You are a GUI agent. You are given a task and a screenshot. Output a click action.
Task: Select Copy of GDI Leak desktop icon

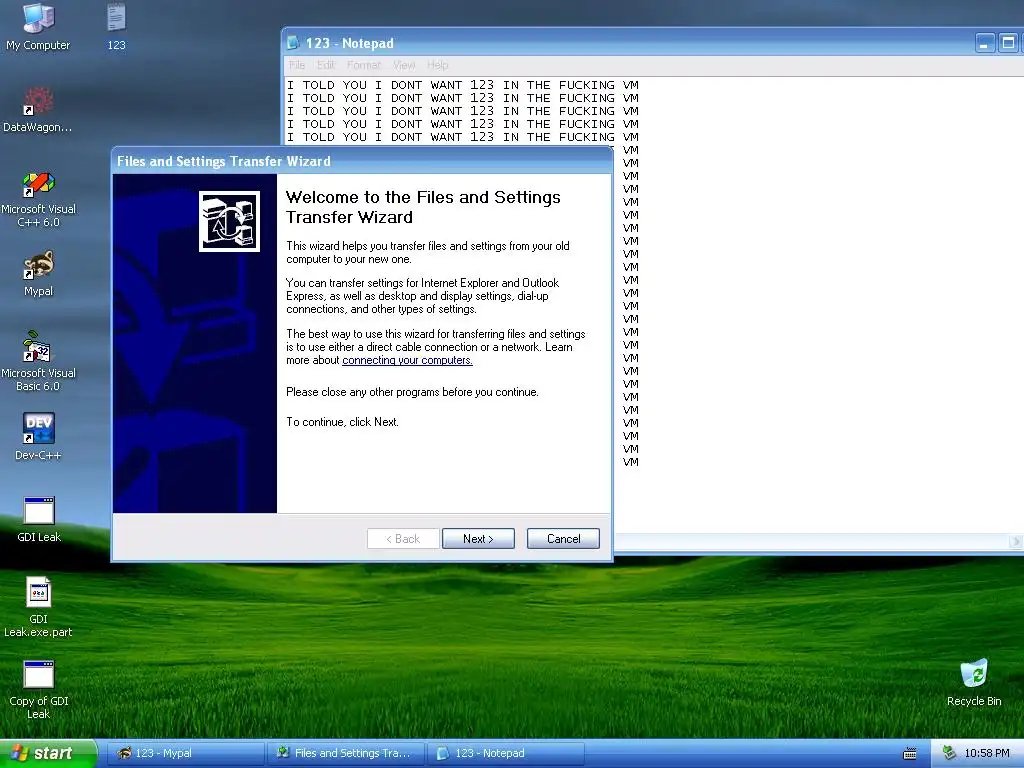pyautogui.click(x=38, y=690)
